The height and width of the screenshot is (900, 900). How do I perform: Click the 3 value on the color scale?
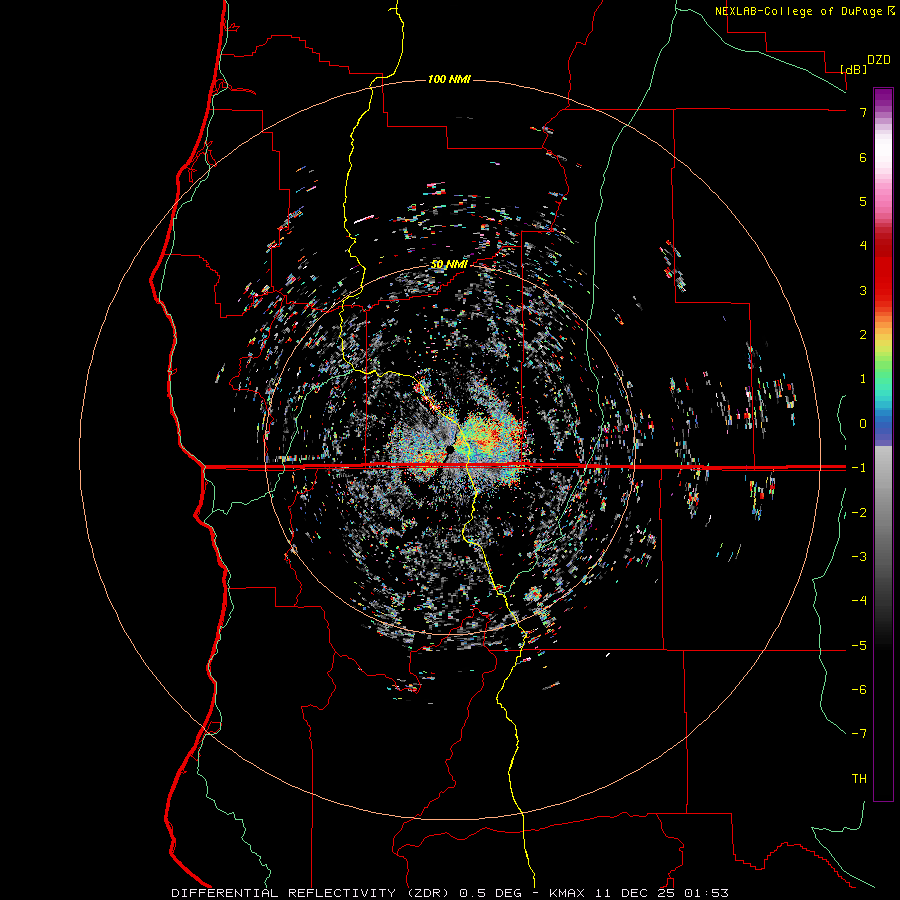click(863, 290)
